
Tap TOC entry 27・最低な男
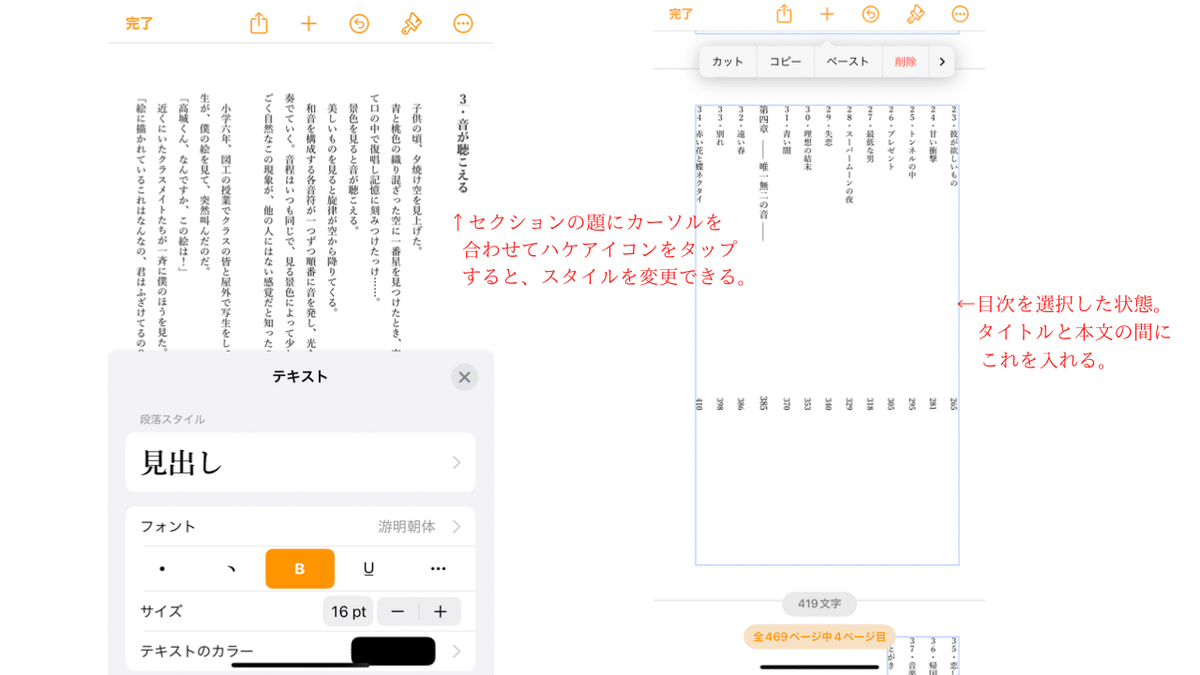pyautogui.click(x=870, y=134)
